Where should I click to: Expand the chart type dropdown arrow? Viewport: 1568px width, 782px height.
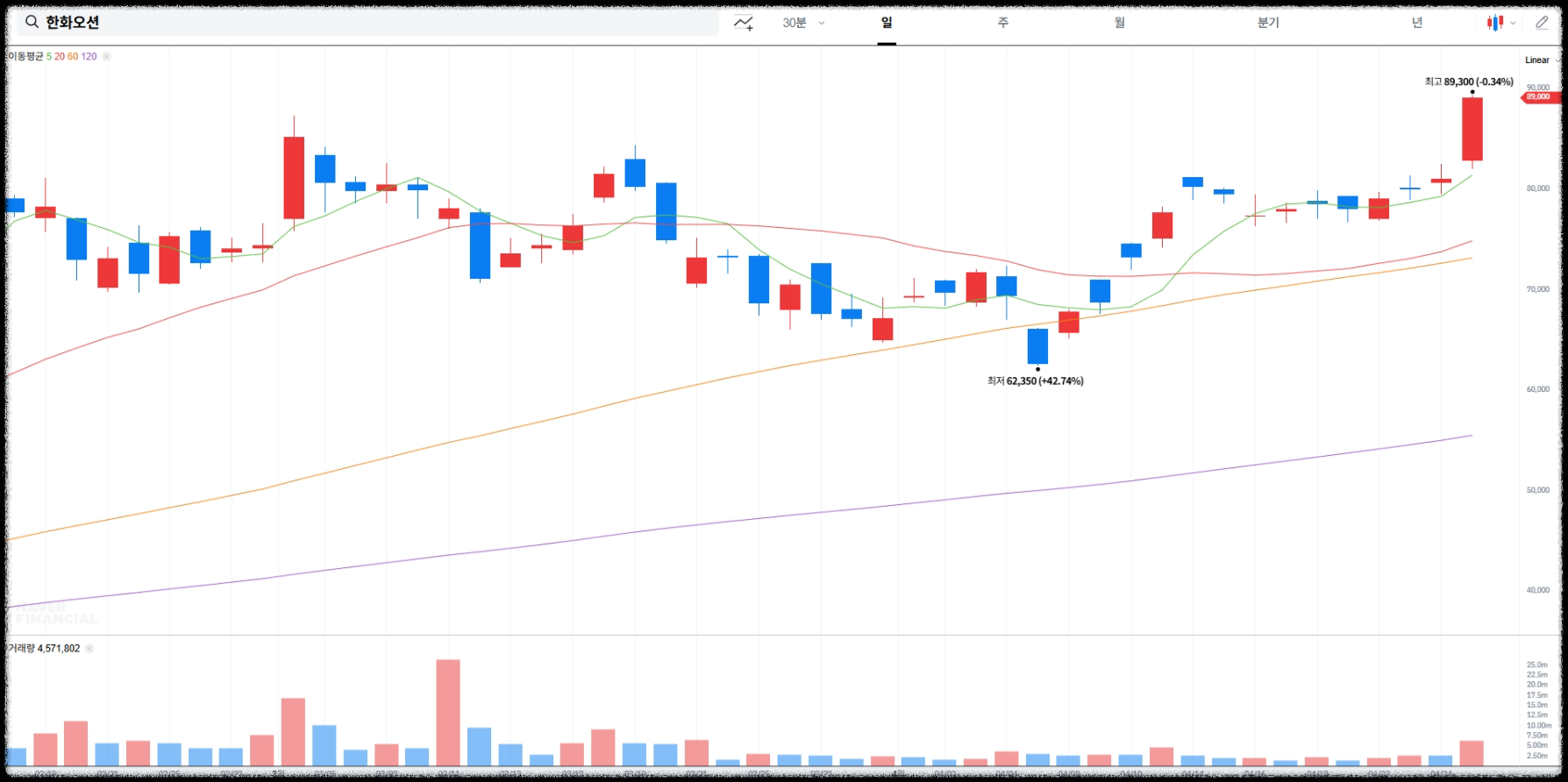[1513, 24]
